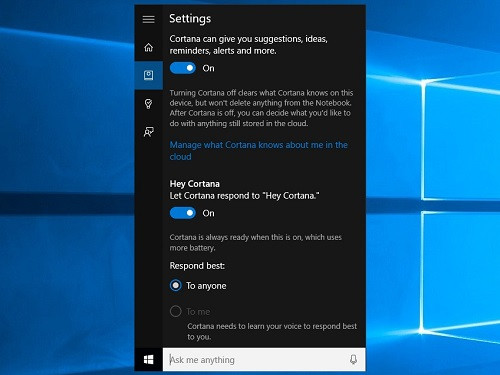Click the Windows Start button
The height and width of the screenshot is (375, 500).
(149, 359)
